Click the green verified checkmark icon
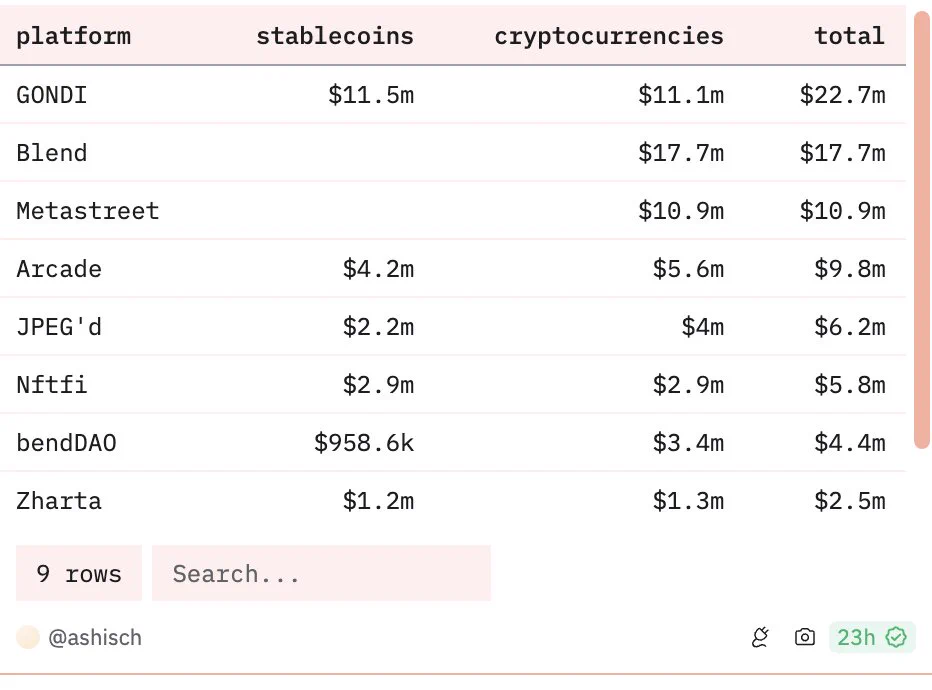The height and width of the screenshot is (690, 932). [x=896, y=637]
